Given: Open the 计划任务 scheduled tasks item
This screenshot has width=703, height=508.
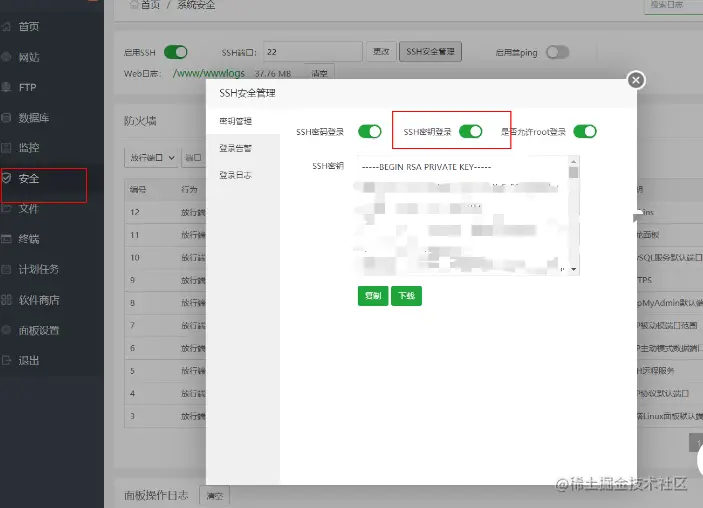Looking at the screenshot, I should point(39,269).
